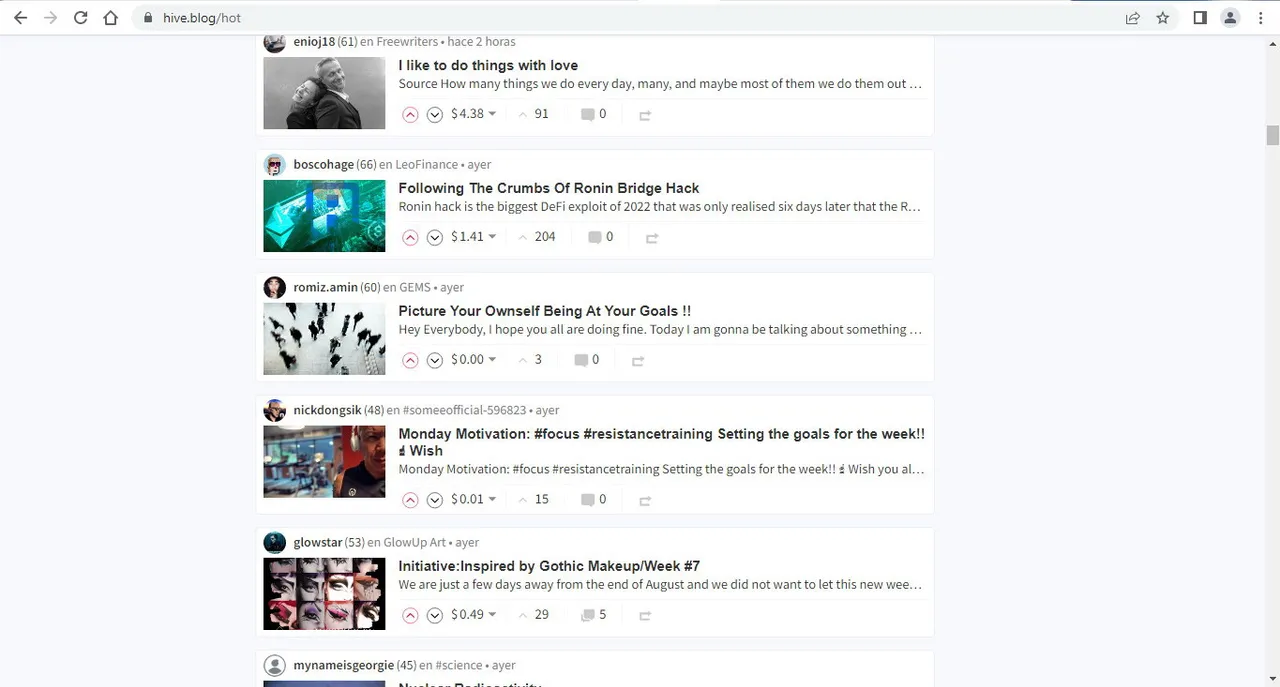The image size is (1280, 687).
Task: Open enioj18's avatar profile picture
Action: pyautogui.click(x=274, y=42)
